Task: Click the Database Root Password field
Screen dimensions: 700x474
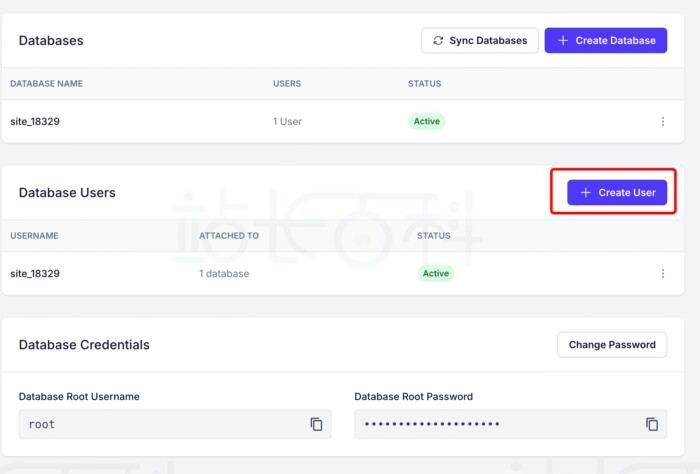Action: [495, 424]
